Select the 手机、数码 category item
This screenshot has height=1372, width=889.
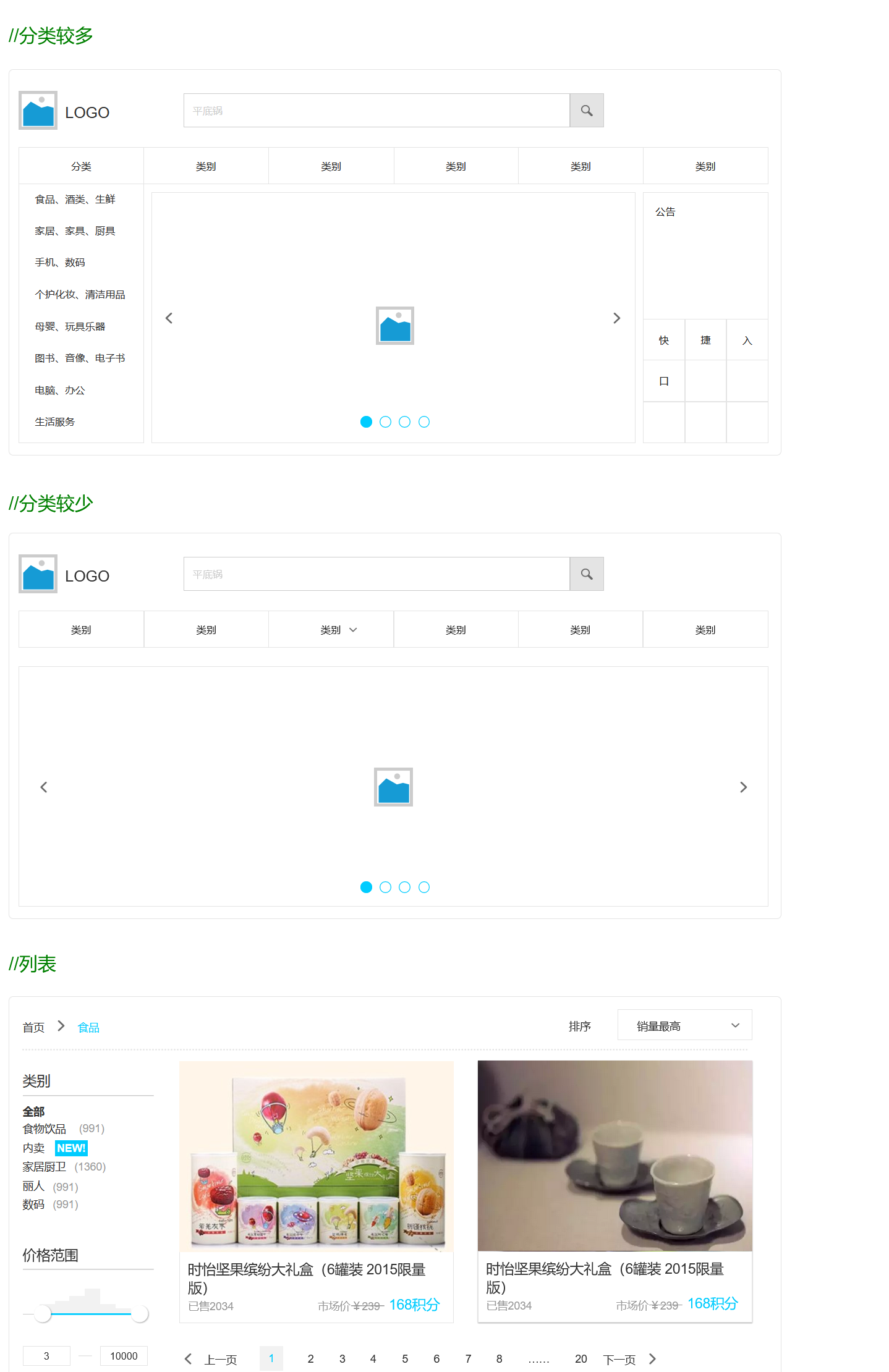click(60, 263)
